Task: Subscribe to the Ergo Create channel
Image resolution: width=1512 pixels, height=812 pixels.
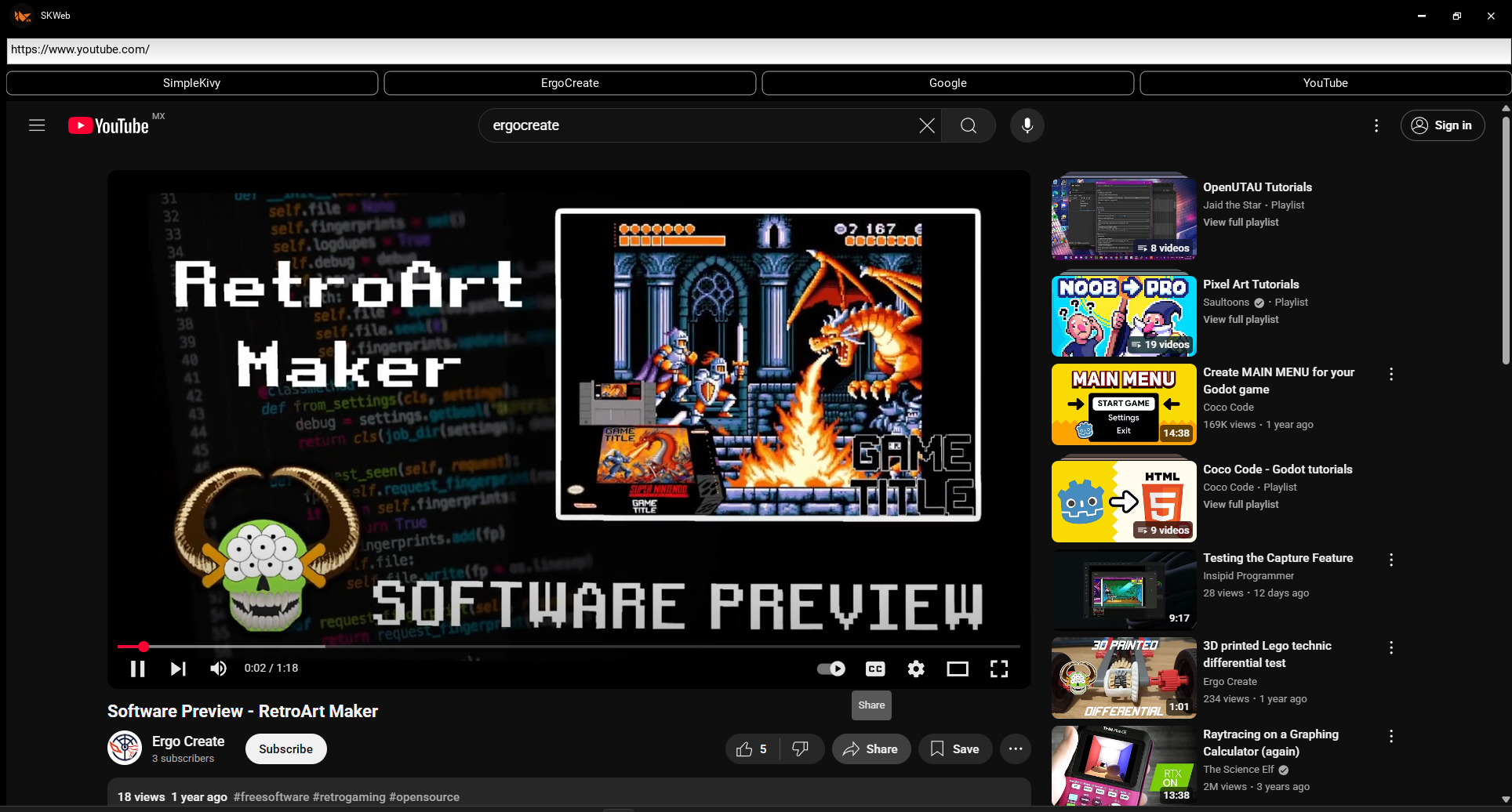Action: [x=285, y=749]
